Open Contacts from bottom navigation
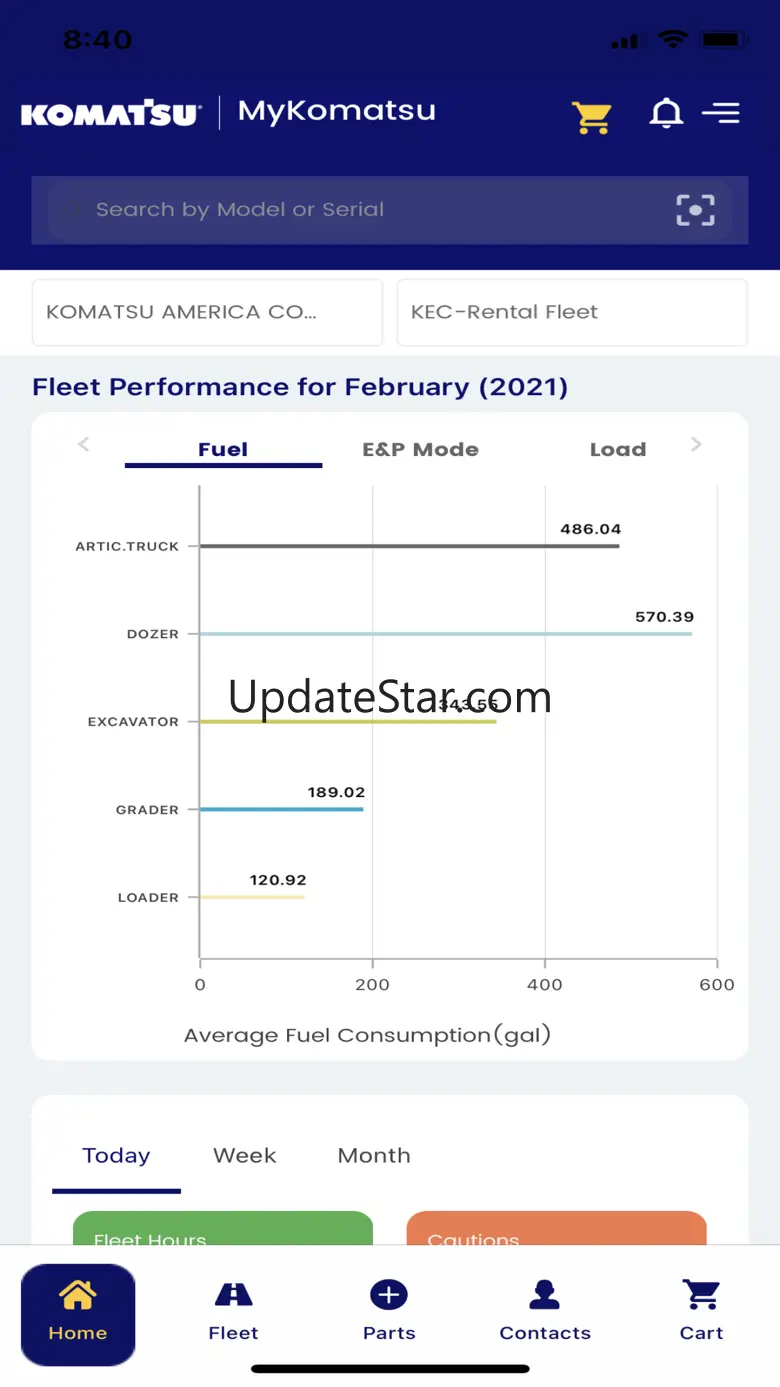The image size is (780, 1387). 545,1313
